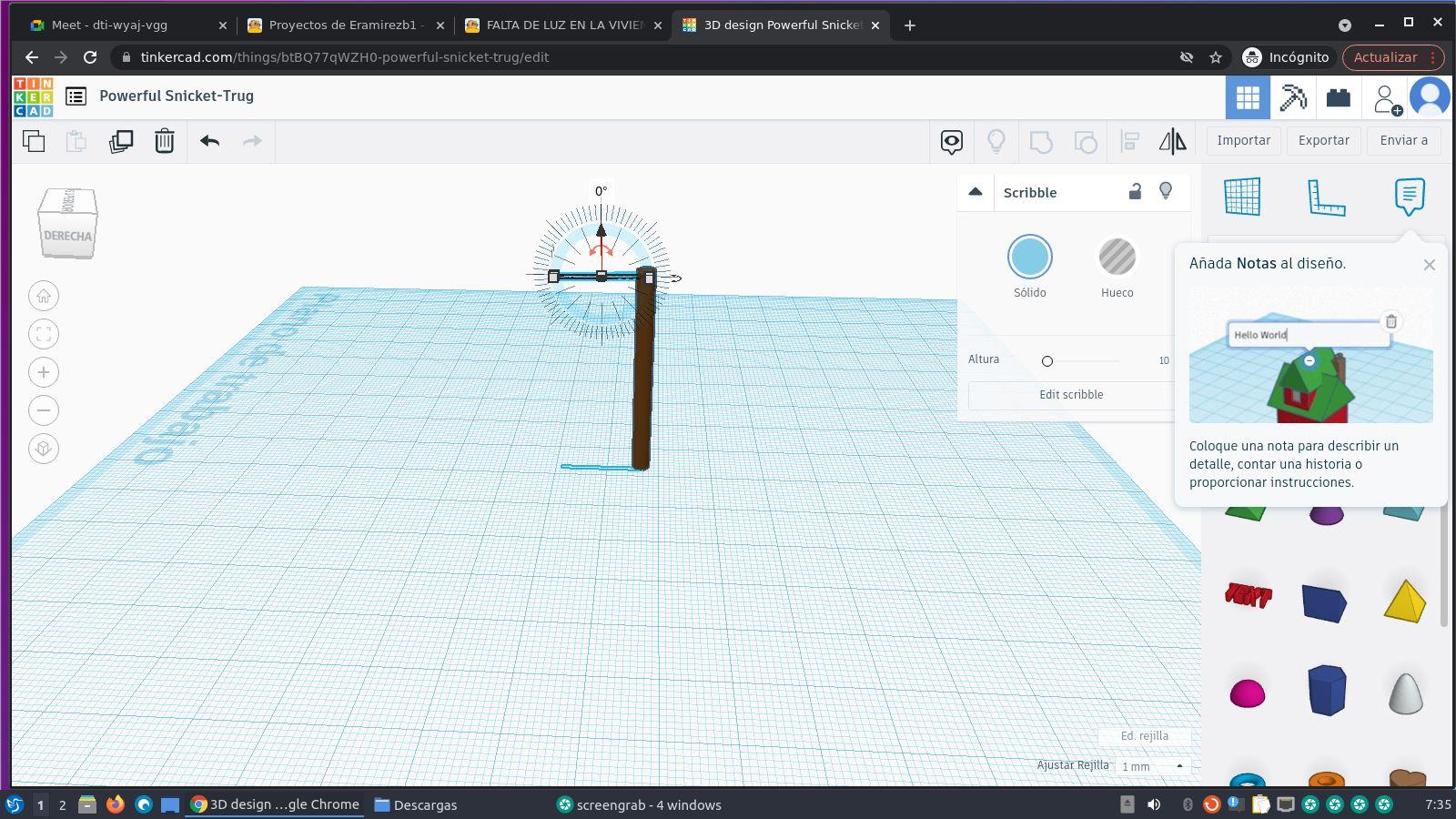The height and width of the screenshot is (819, 1456).
Task: Adjust the Altura slider handle
Action: coord(1047,361)
